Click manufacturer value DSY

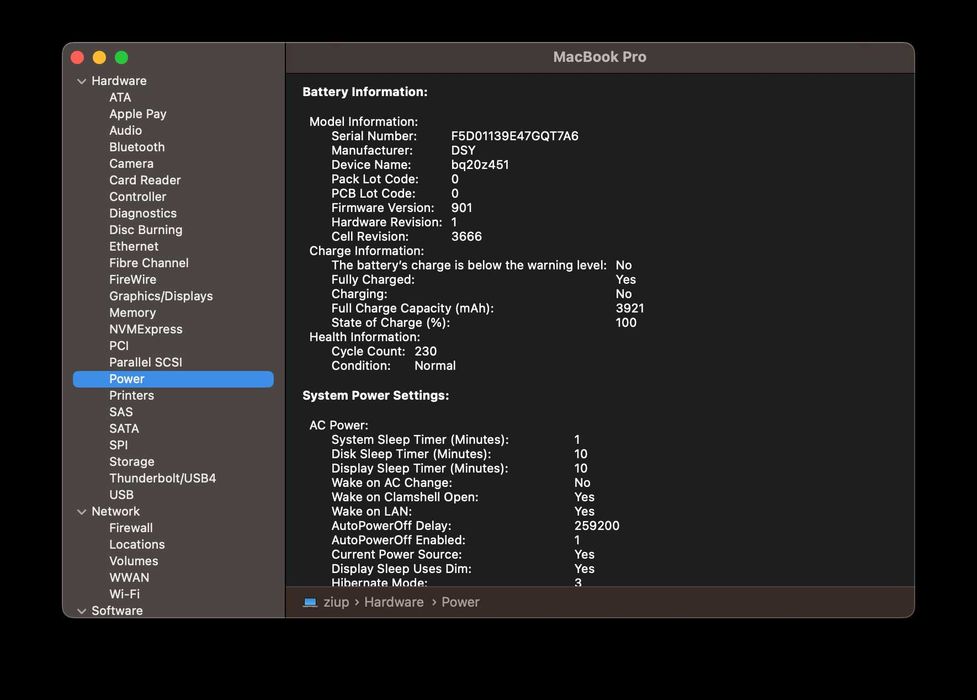[x=463, y=150]
